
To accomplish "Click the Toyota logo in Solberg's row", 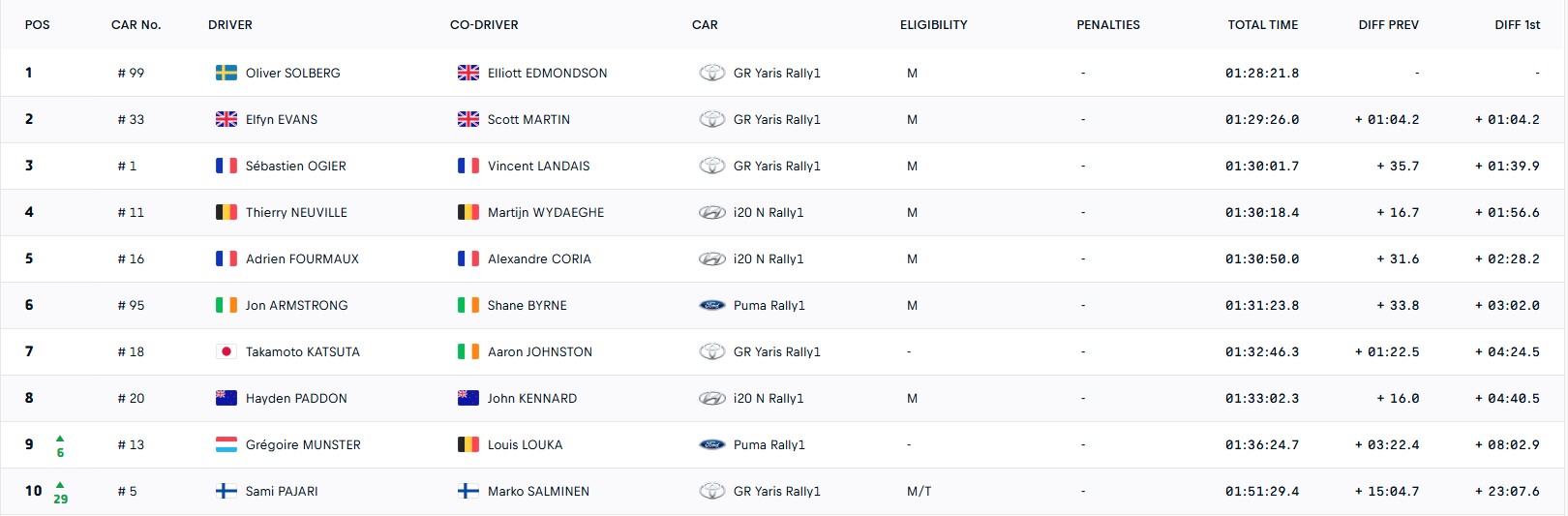I will point(712,73).
